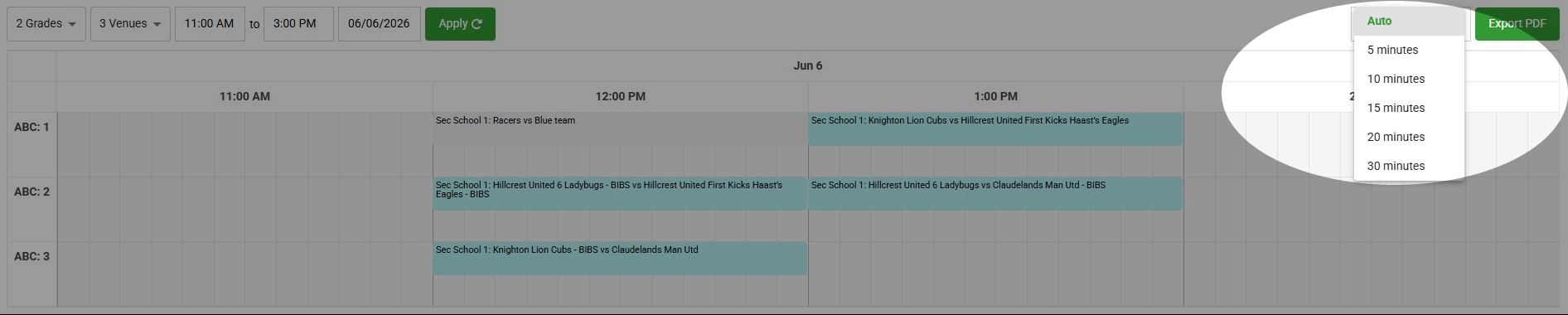Edit the 3:00 PM end time field
The width and height of the screenshot is (1568, 315).
298,24
